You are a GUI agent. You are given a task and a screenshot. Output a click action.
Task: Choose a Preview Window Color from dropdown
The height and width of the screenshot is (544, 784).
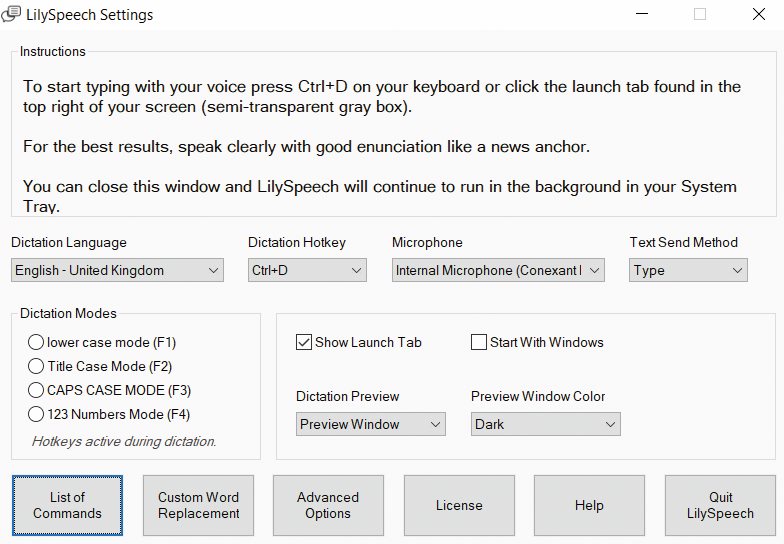click(x=546, y=424)
